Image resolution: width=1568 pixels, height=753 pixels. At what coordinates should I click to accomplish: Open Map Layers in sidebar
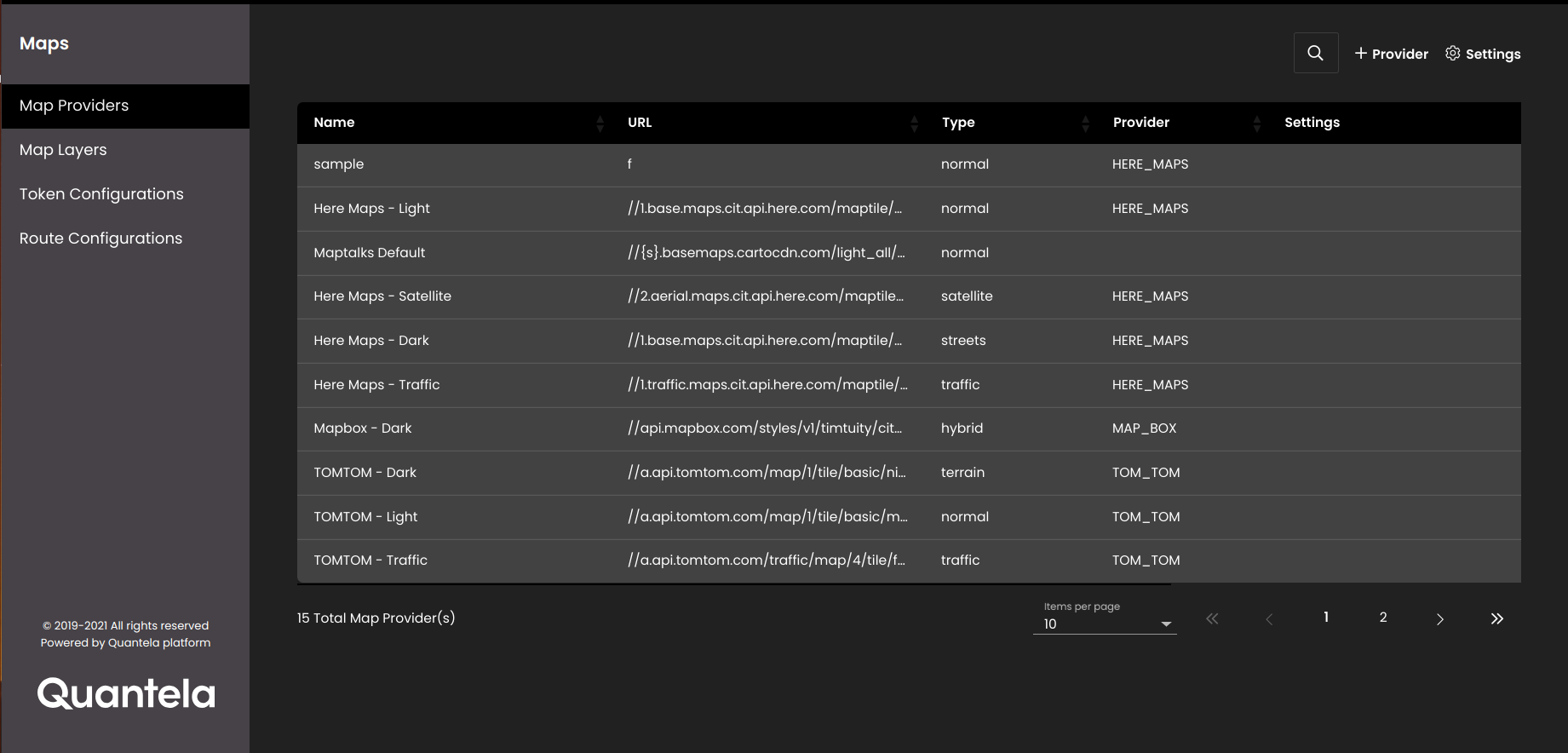pos(125,150)
